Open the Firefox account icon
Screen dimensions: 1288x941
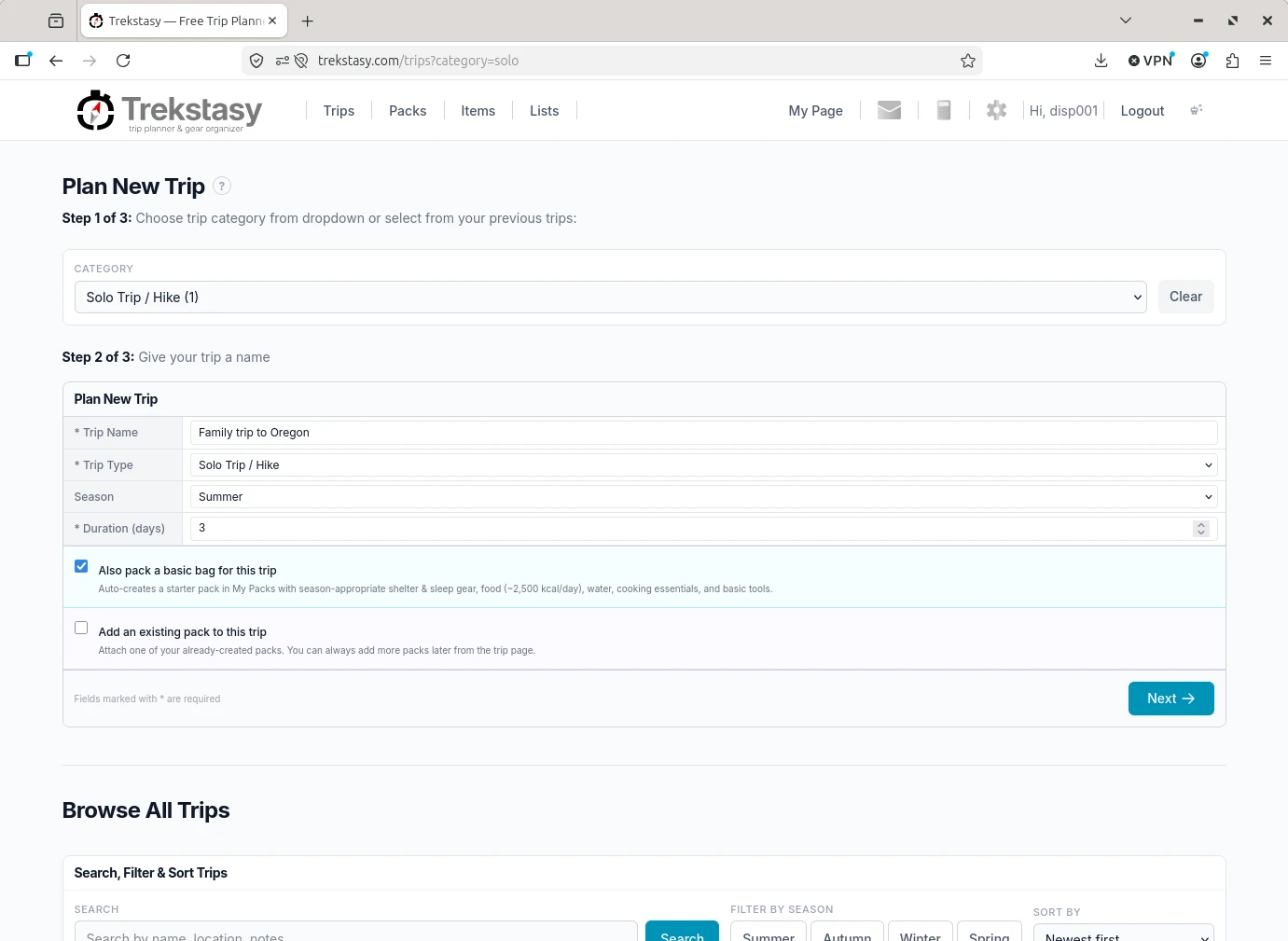pos(1199,61)
